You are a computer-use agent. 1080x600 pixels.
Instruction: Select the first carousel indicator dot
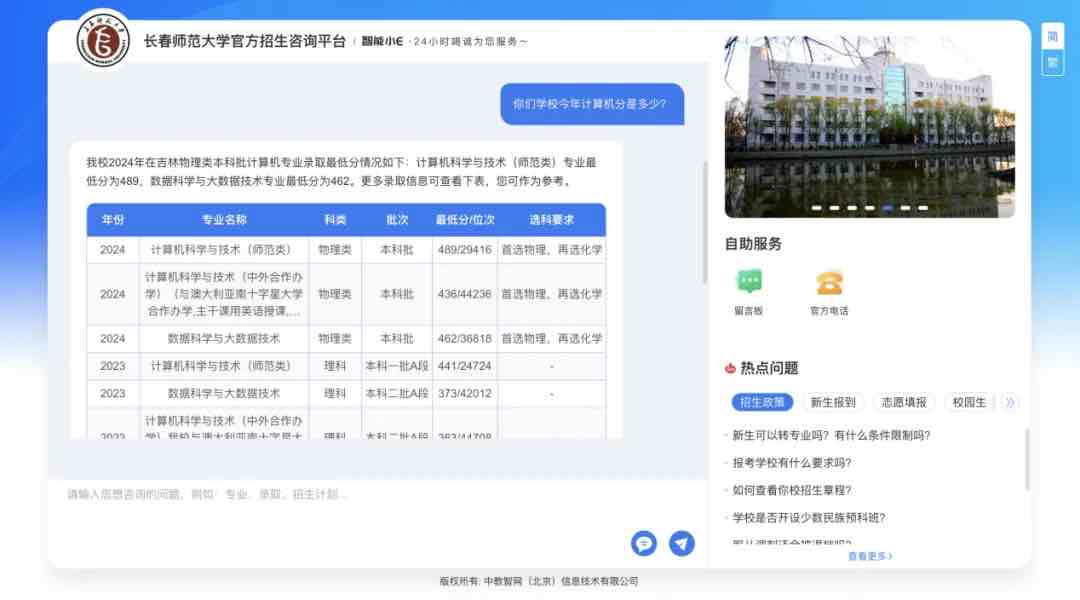point(816,207)
